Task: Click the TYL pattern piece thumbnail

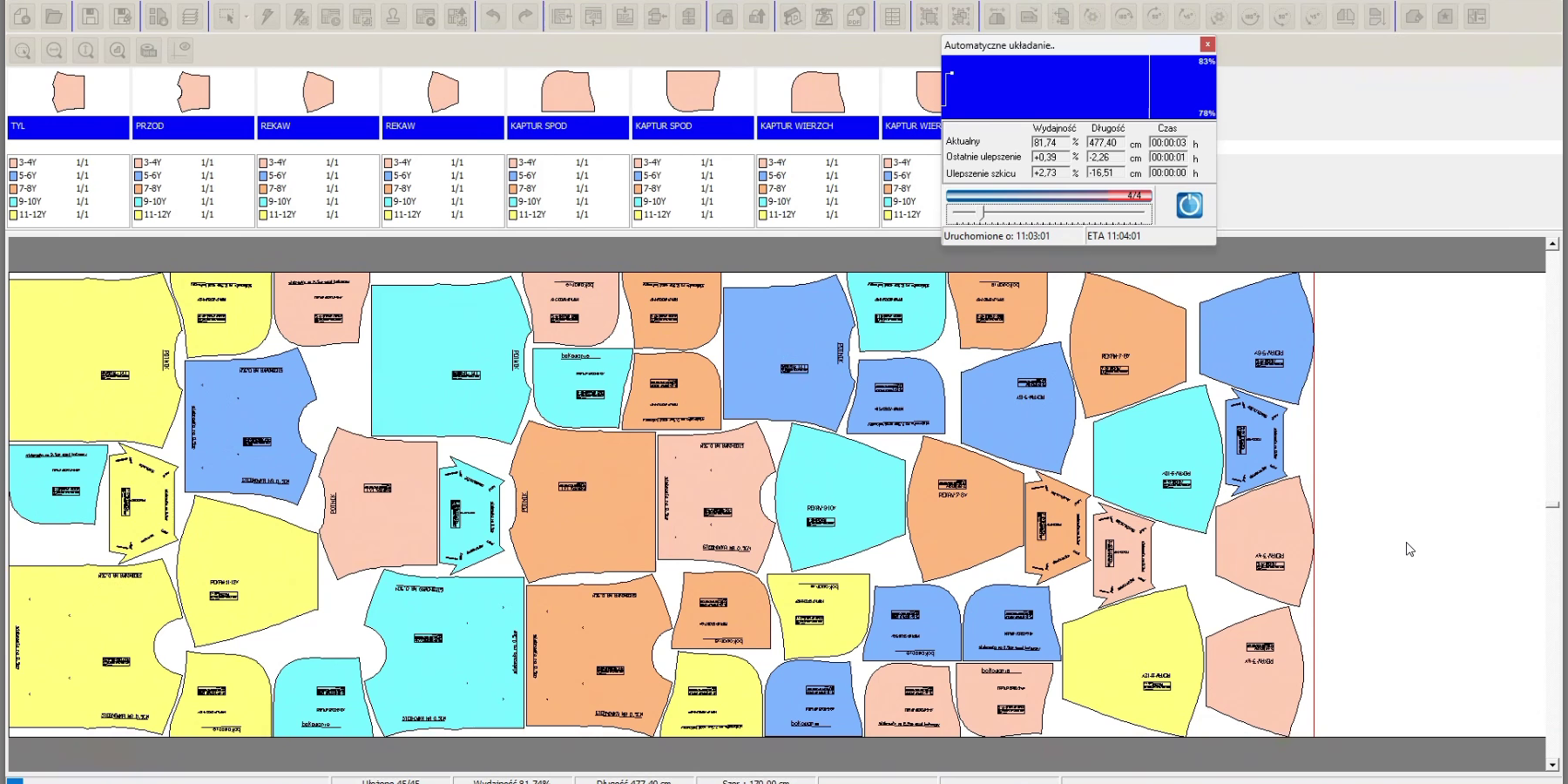Action: tap(69, 91)
